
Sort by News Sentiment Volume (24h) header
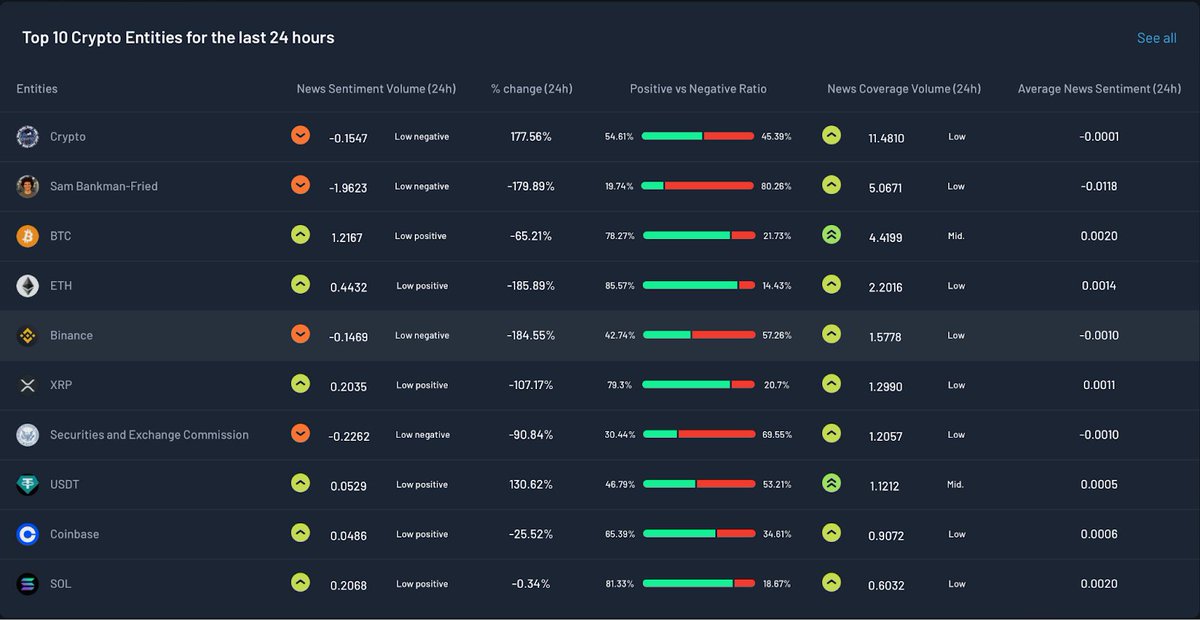point(376,89)
